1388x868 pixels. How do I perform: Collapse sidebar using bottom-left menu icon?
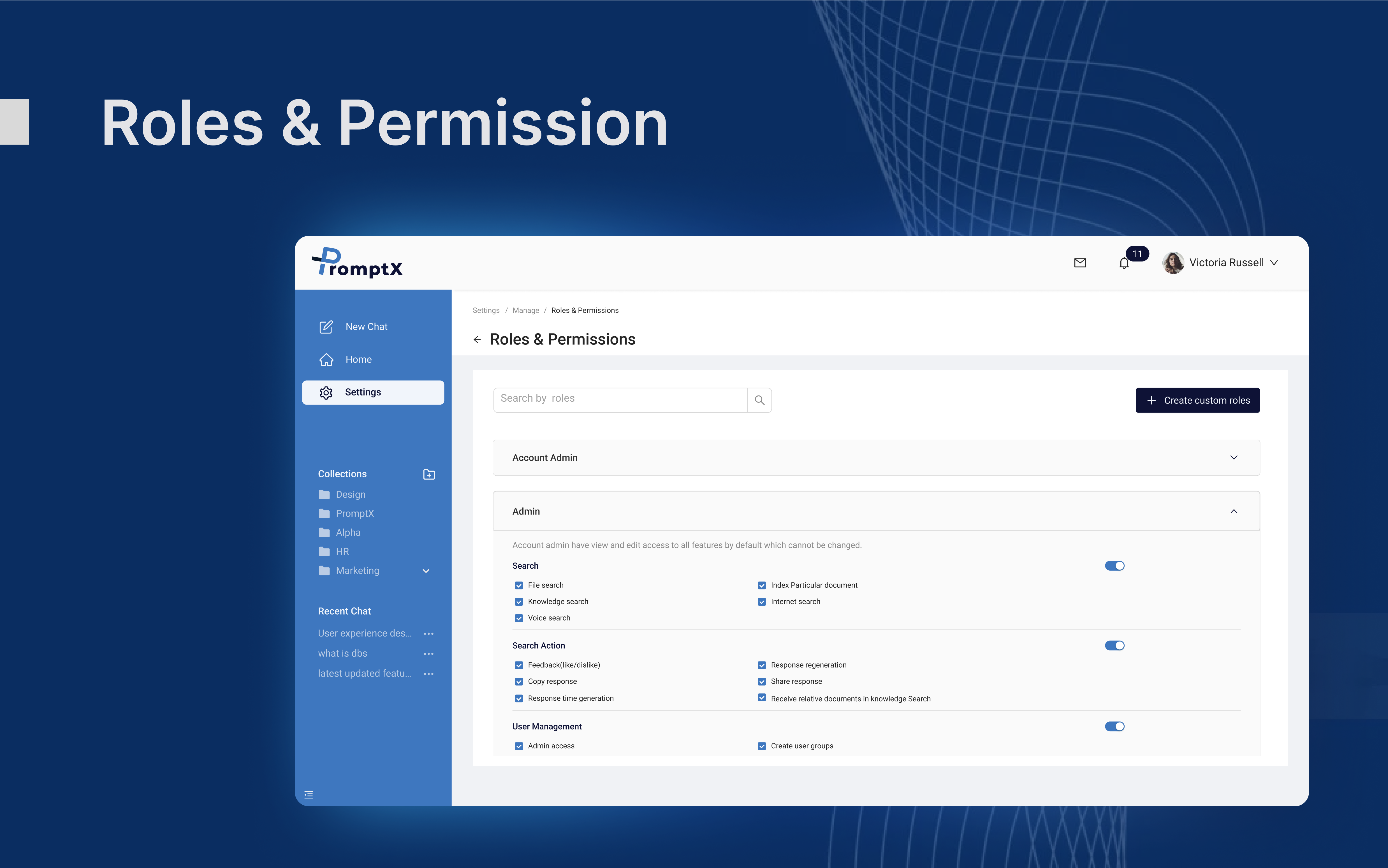point(309,795)
